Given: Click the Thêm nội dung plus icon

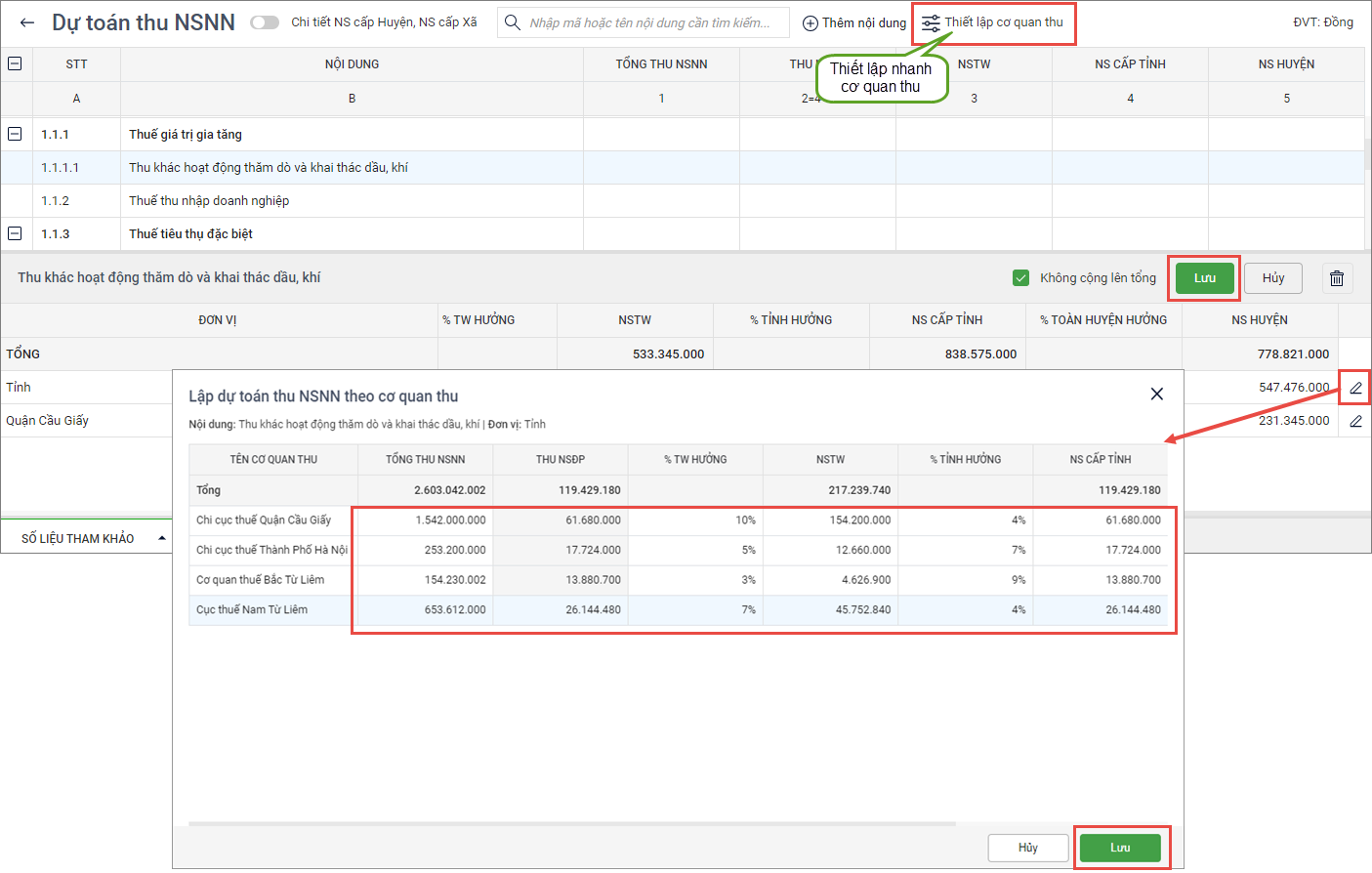Looking at the screenshot, I should coord(810,23).
